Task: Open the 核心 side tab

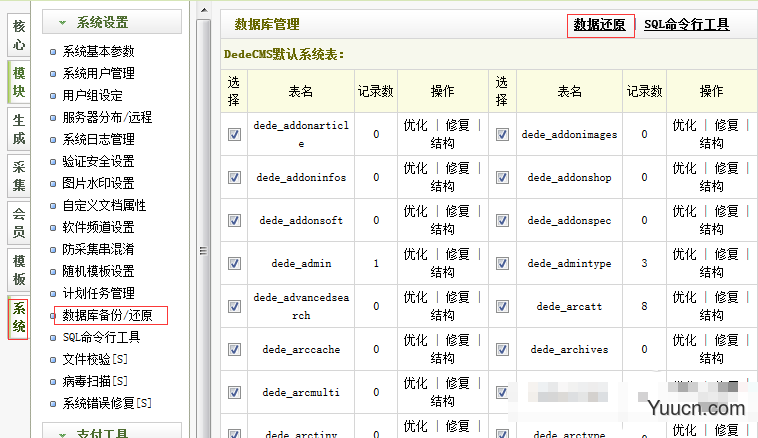Action: coord(19,35)
